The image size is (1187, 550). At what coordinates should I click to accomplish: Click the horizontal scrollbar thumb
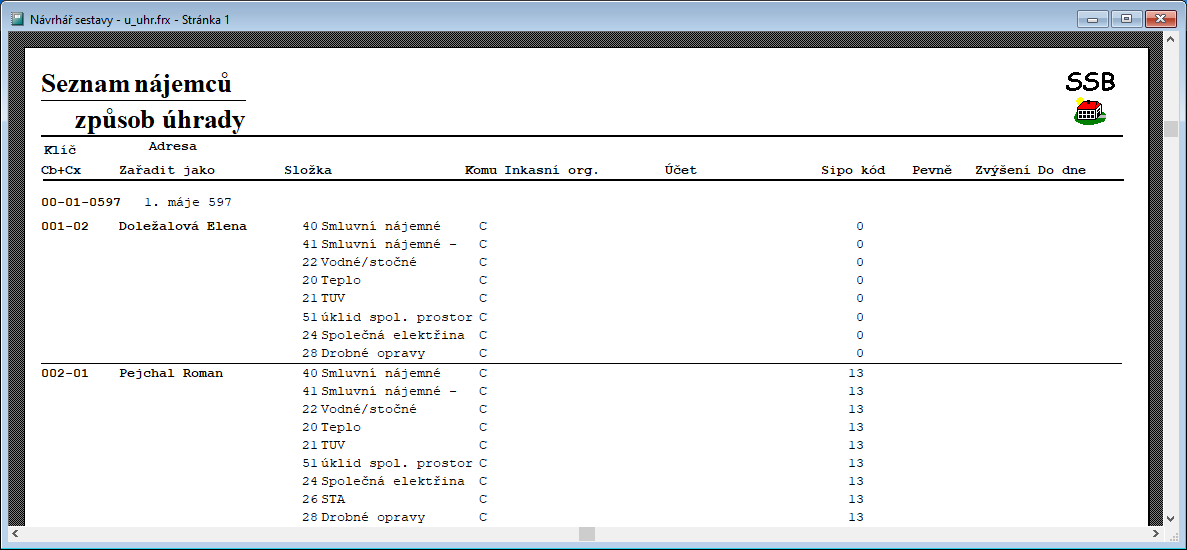587,534
